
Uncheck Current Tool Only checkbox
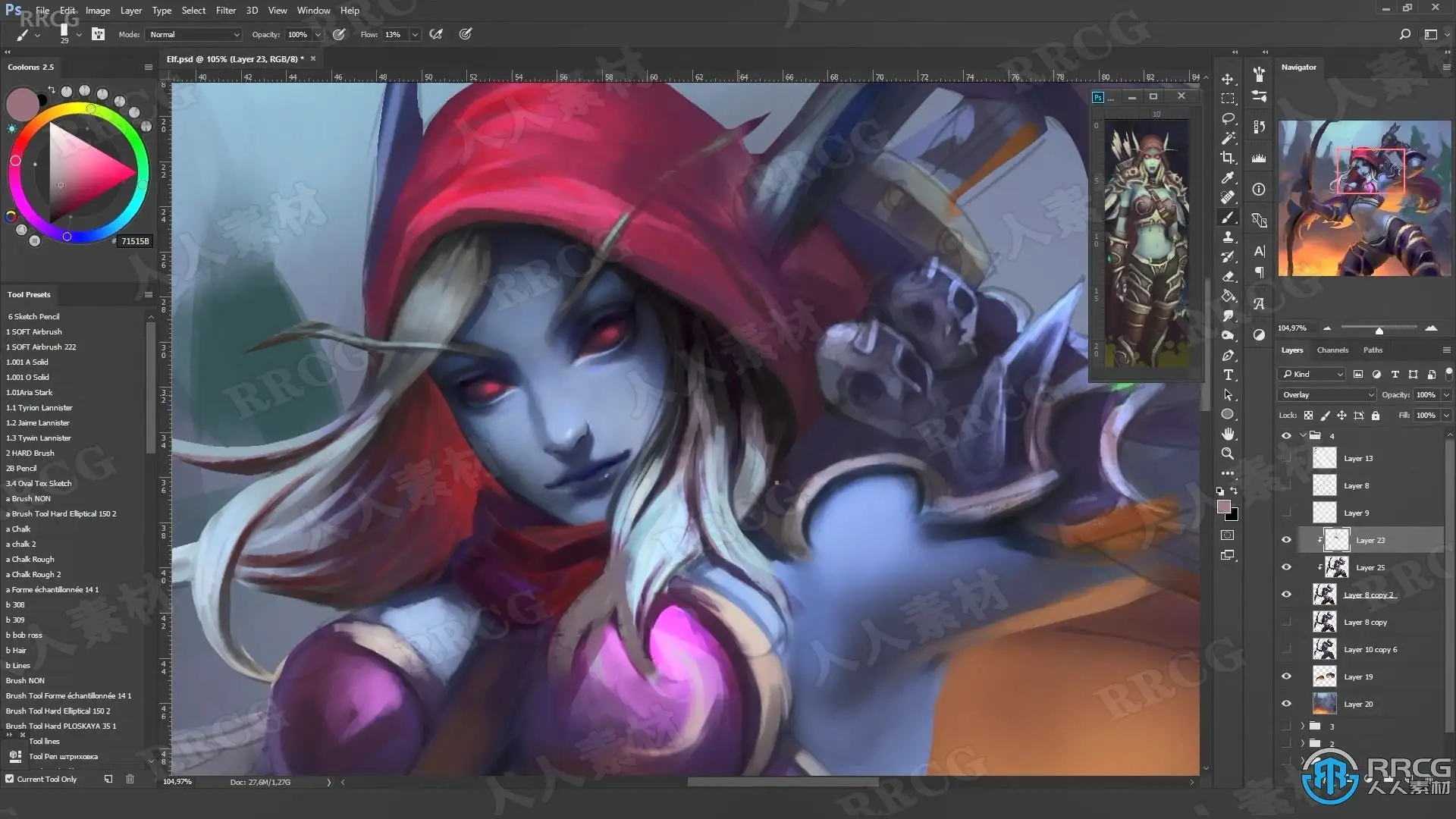click(10, 779)
